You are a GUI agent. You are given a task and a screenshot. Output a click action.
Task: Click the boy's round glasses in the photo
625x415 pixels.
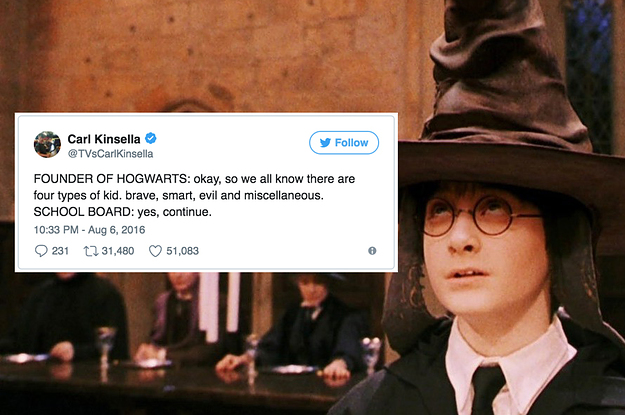[x=480, y=216]
